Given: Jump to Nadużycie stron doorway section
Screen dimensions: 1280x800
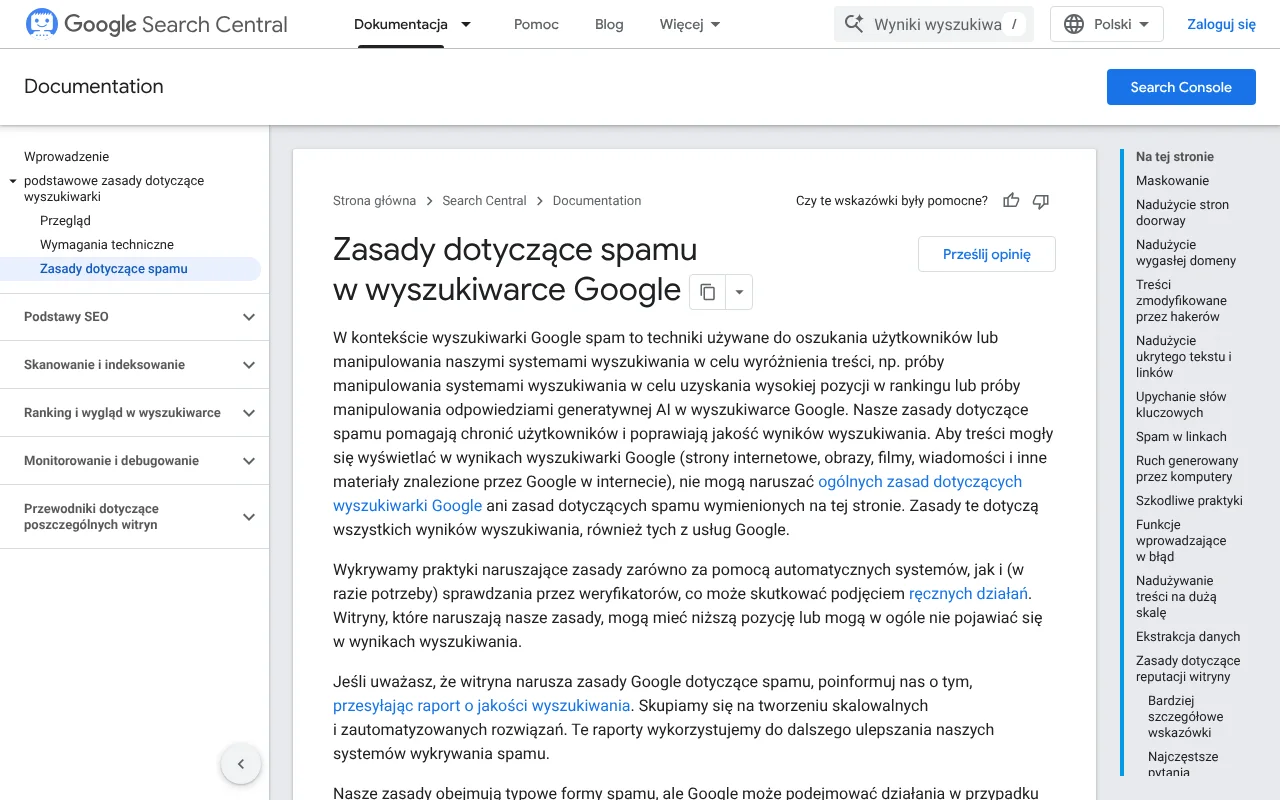Looking at the screenshot, I should (1182, 213).
